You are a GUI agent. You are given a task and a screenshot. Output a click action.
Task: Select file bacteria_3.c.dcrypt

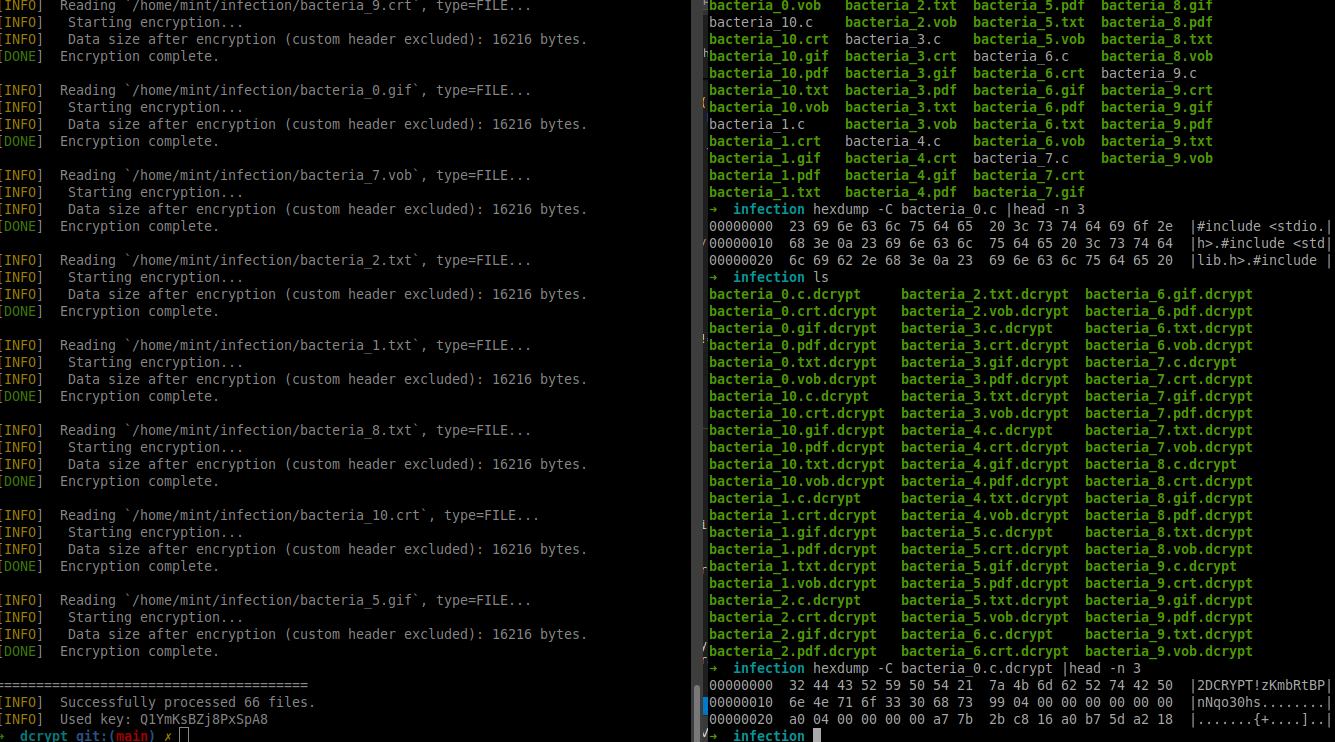click(x=977, y=328)
